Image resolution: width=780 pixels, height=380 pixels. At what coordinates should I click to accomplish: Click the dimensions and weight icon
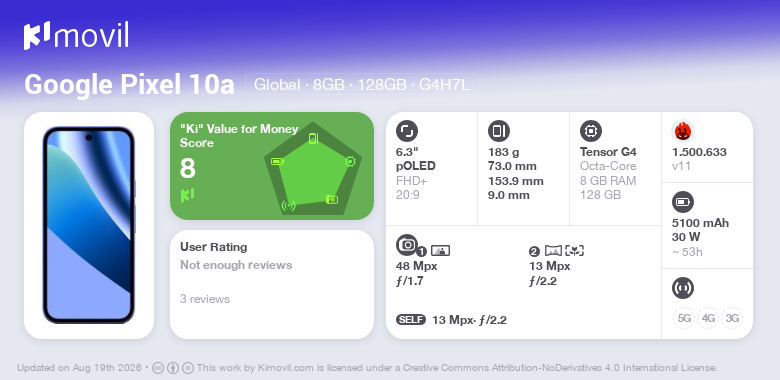499,131
